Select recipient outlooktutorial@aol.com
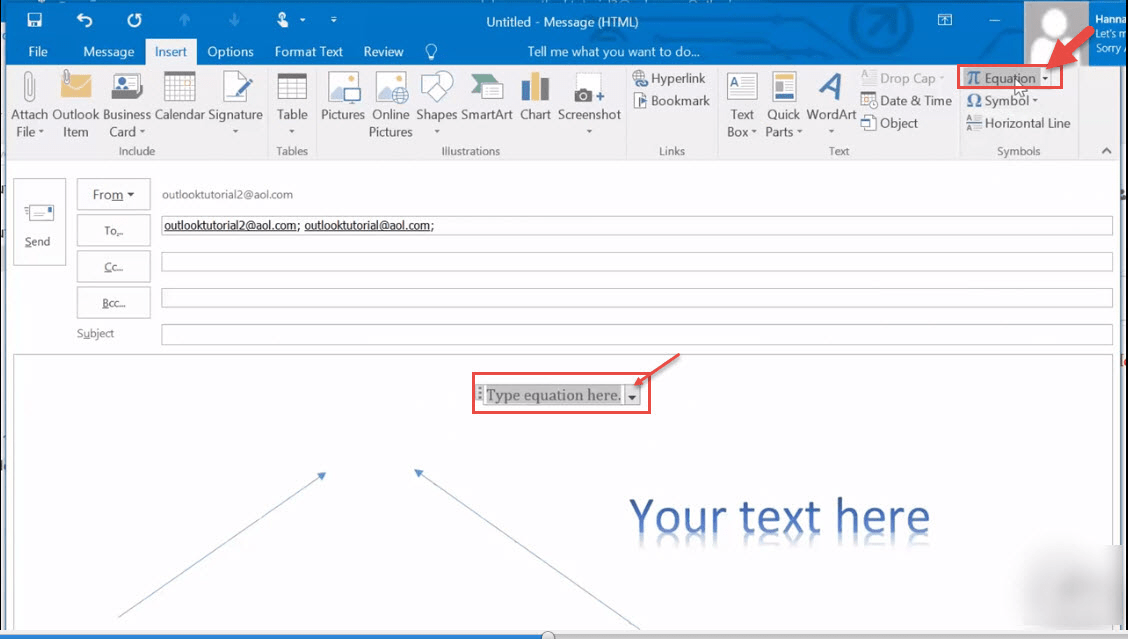 [367, 225]
